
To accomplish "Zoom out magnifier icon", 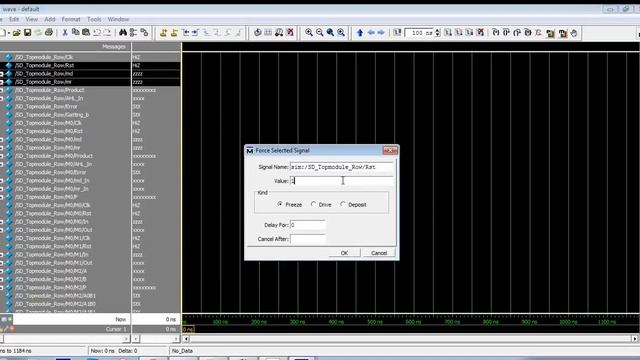I will pyautogui.click(x=320, y=33).
